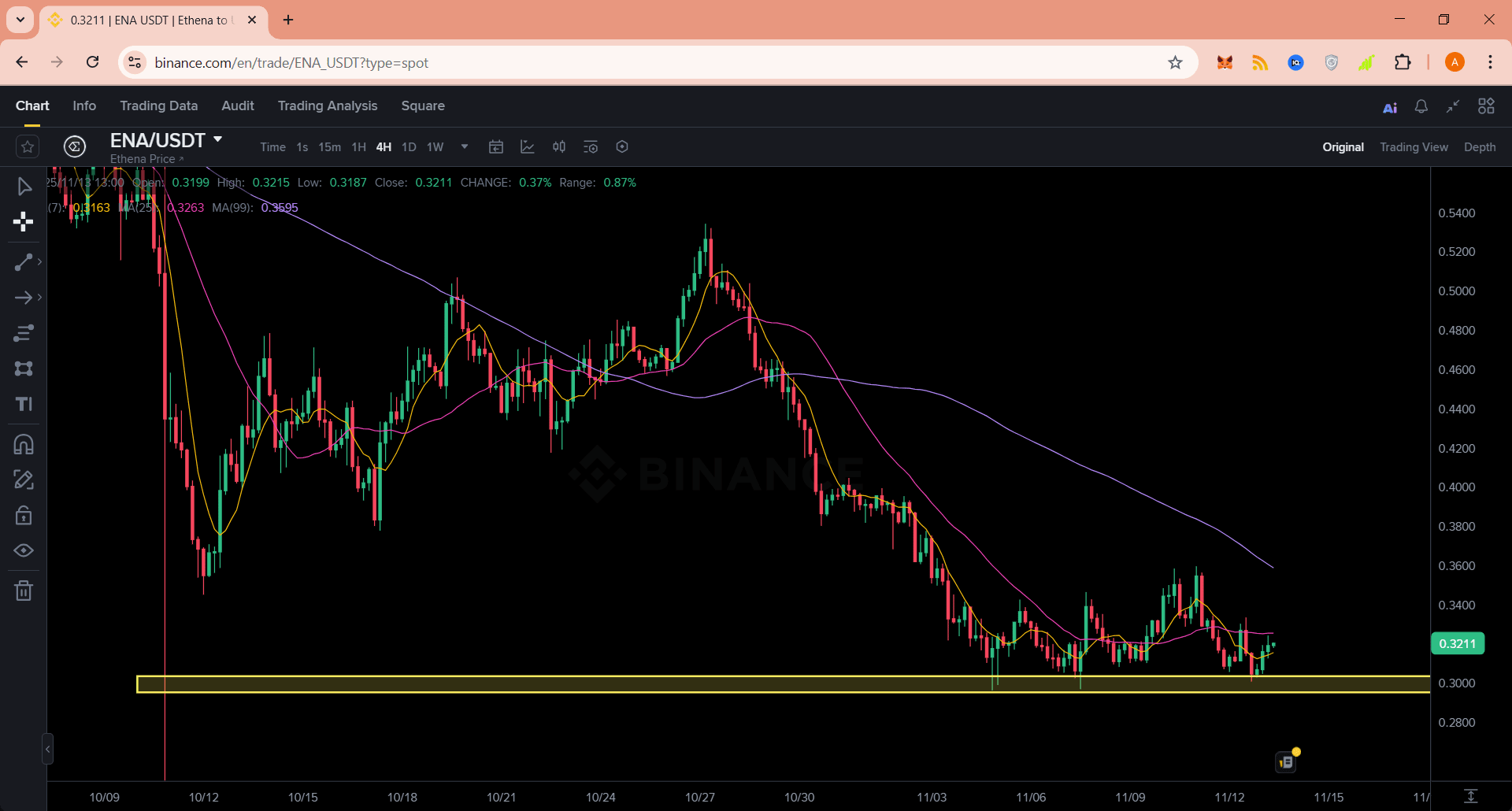Viewport: 1512px width, 811px height.
Task: Select the crosshair tool
Action: pos(24,222)
